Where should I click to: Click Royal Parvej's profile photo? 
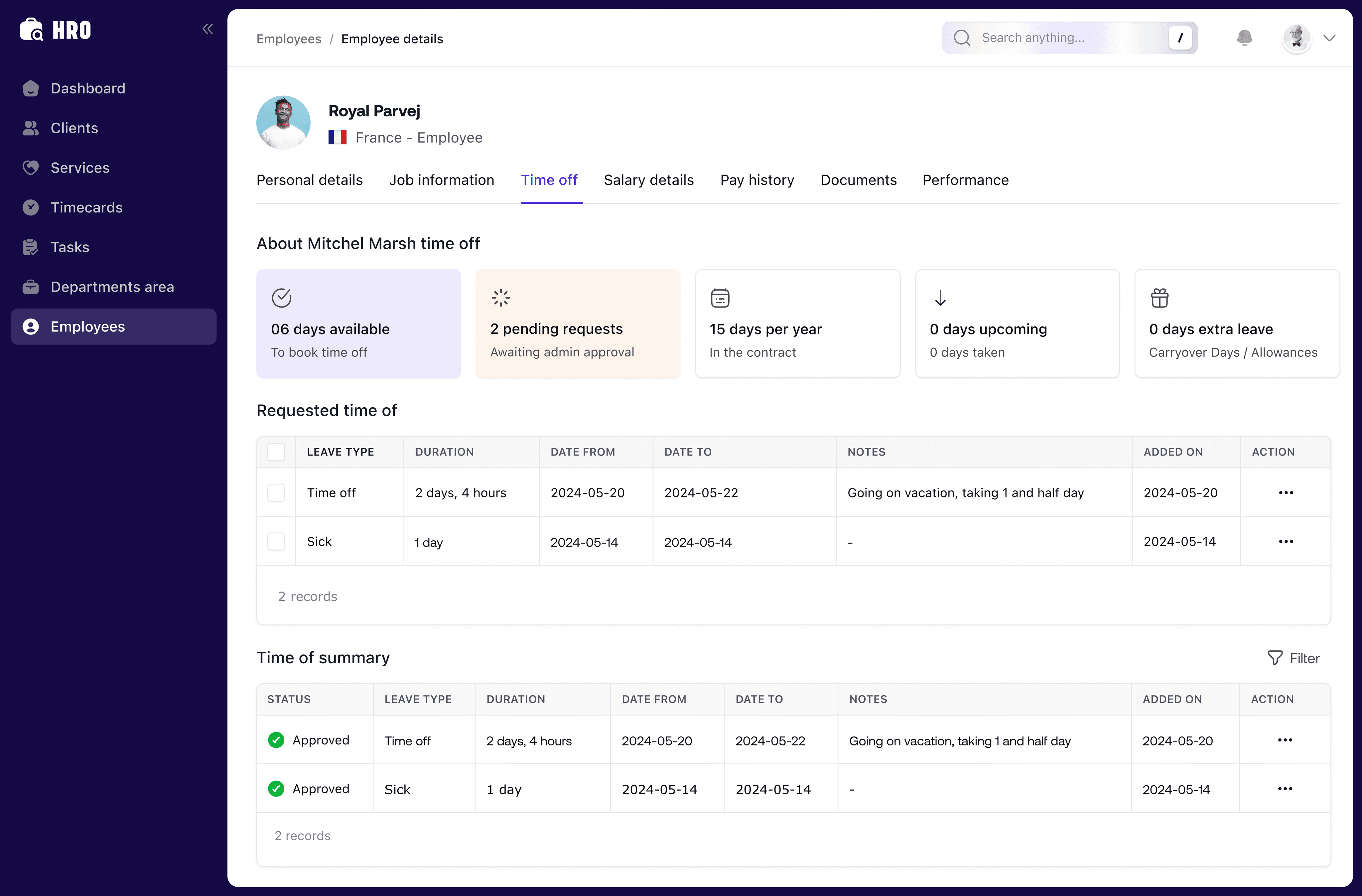tap(283, 122)
